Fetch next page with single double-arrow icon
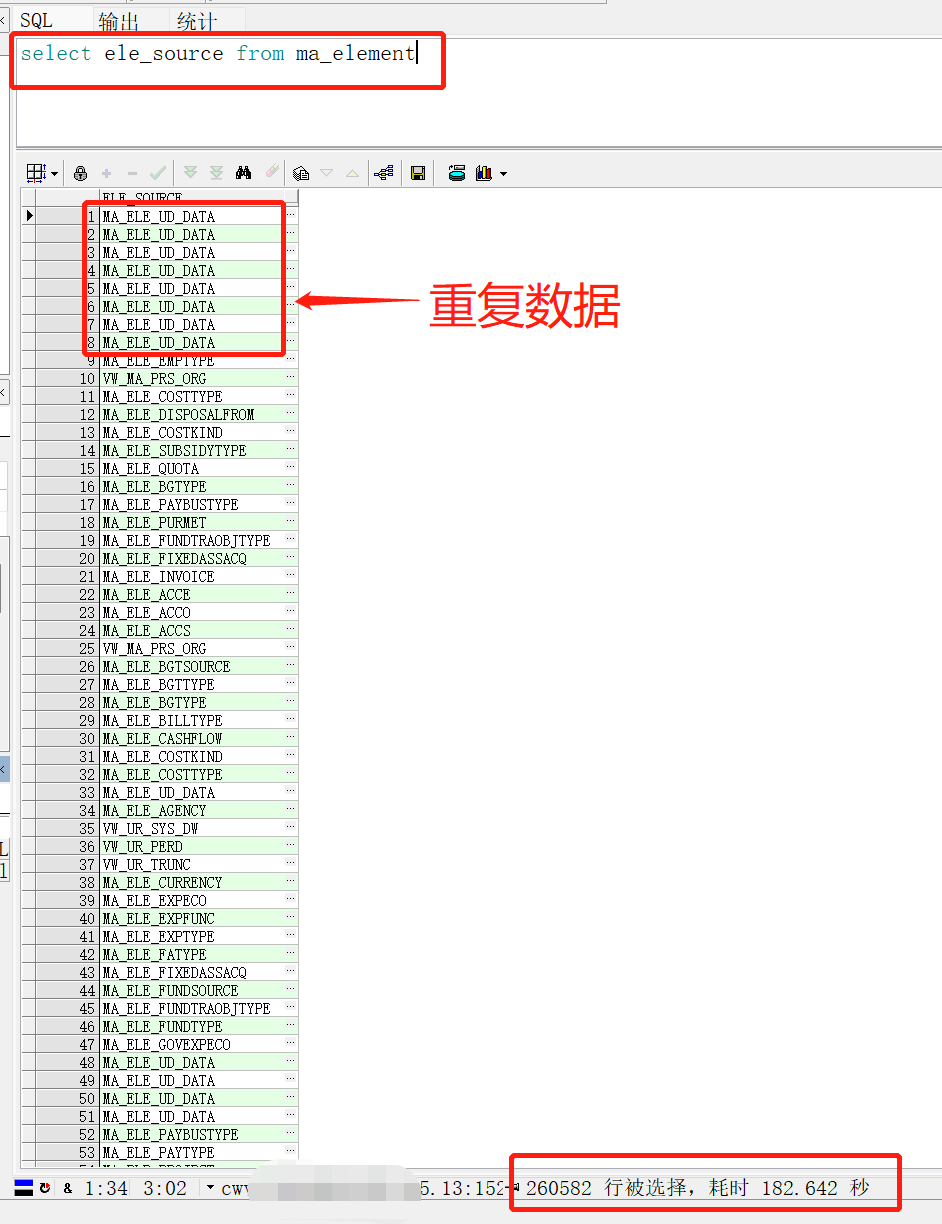Image resolution: width=942 pixels, height=1224 pixels. click(191, 174)
